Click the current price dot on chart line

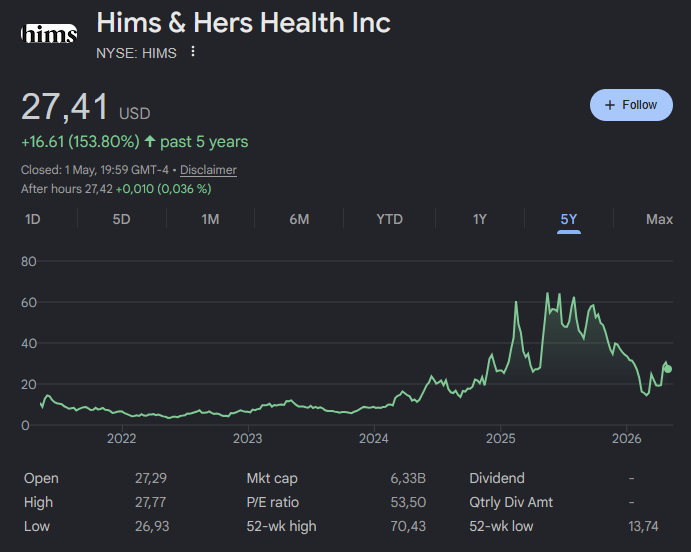[x=668, y=369]
